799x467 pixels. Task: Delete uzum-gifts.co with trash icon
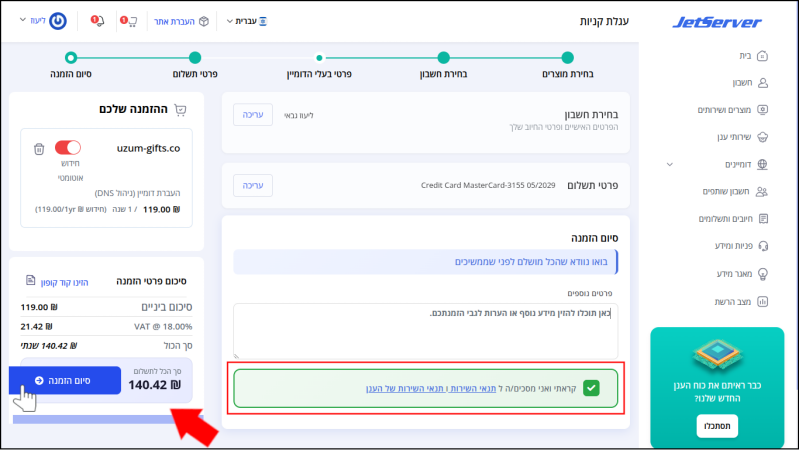[39, 149]
